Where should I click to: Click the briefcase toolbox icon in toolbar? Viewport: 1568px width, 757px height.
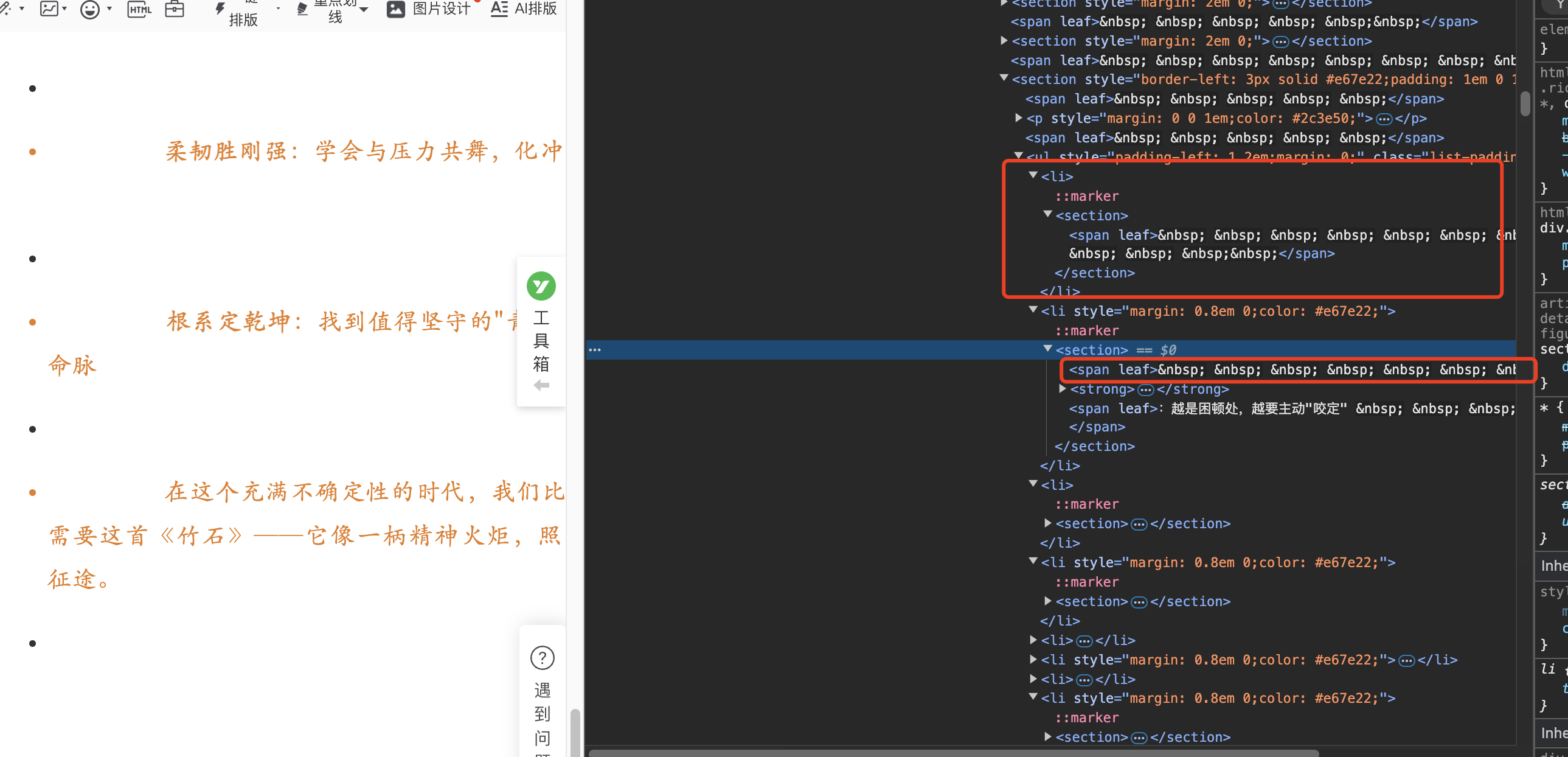point(175,9)
